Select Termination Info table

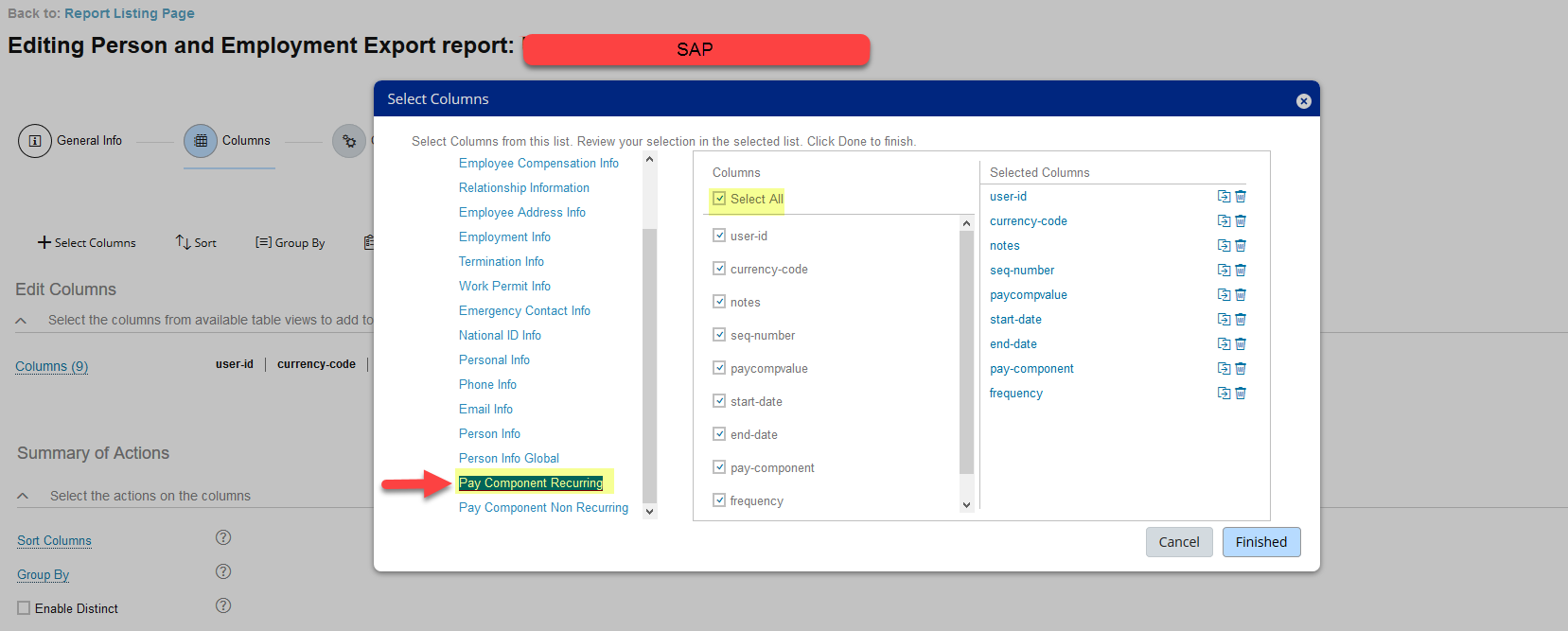click(x=502, y=262)
